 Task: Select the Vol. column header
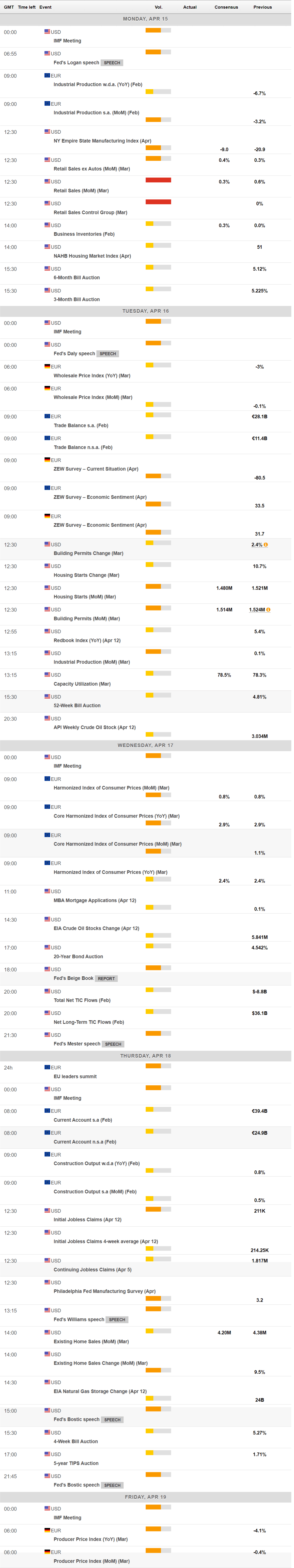[158, 7]
